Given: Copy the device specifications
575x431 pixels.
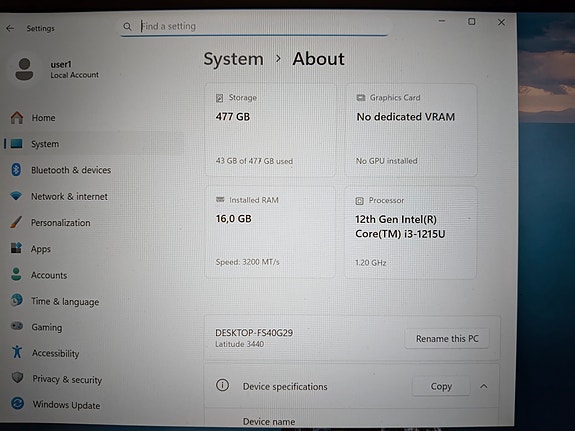Looking at the screenshot, I should [x=441, y=386].
